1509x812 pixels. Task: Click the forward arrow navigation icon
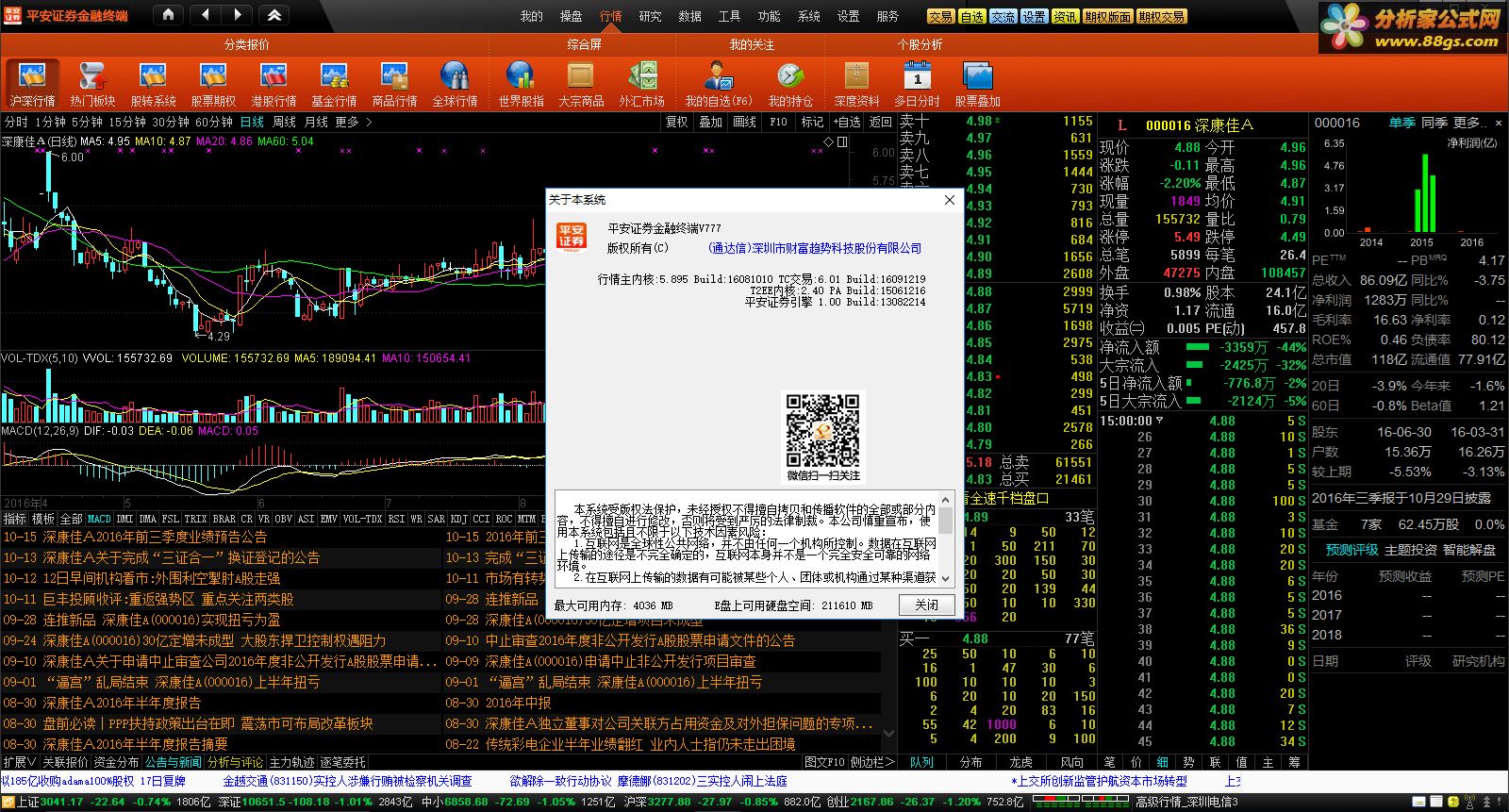coord(237,15)
